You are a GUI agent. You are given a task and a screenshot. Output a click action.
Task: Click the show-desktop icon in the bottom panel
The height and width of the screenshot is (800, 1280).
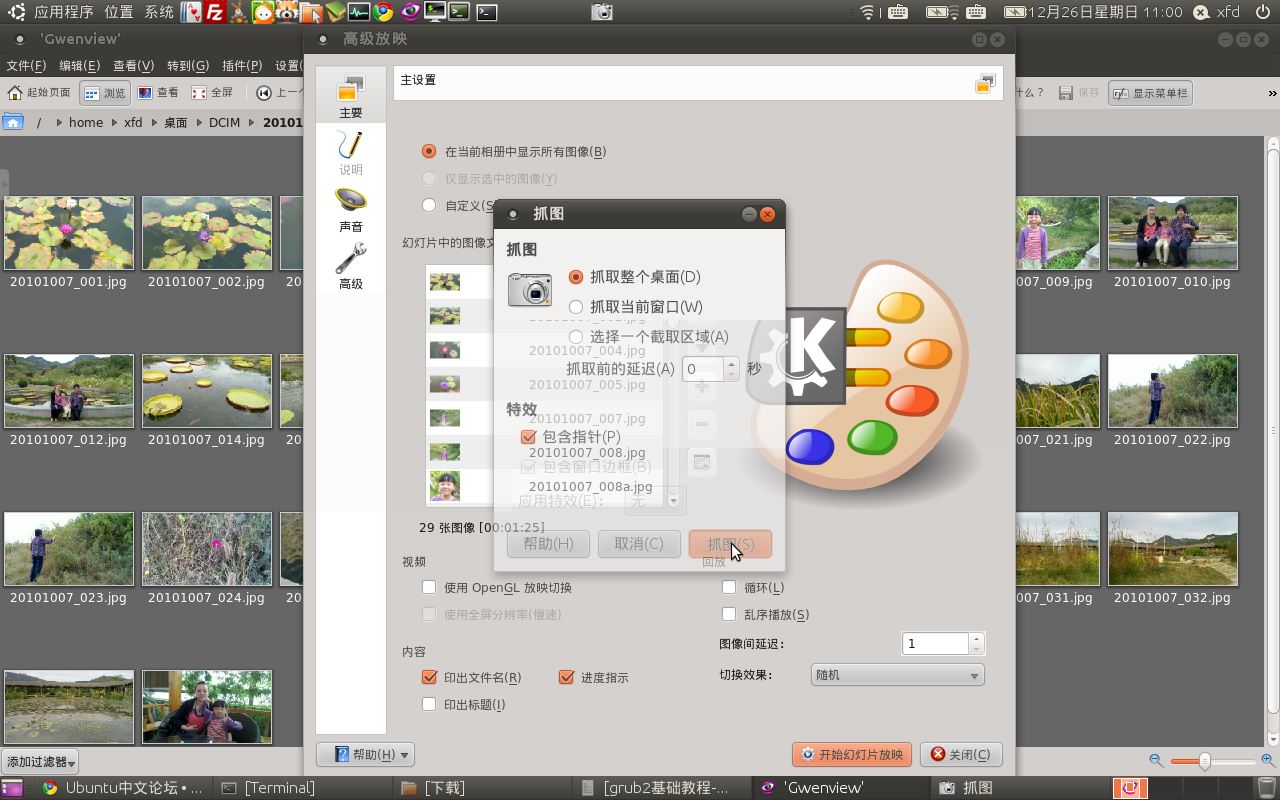[x=11, y=788]
